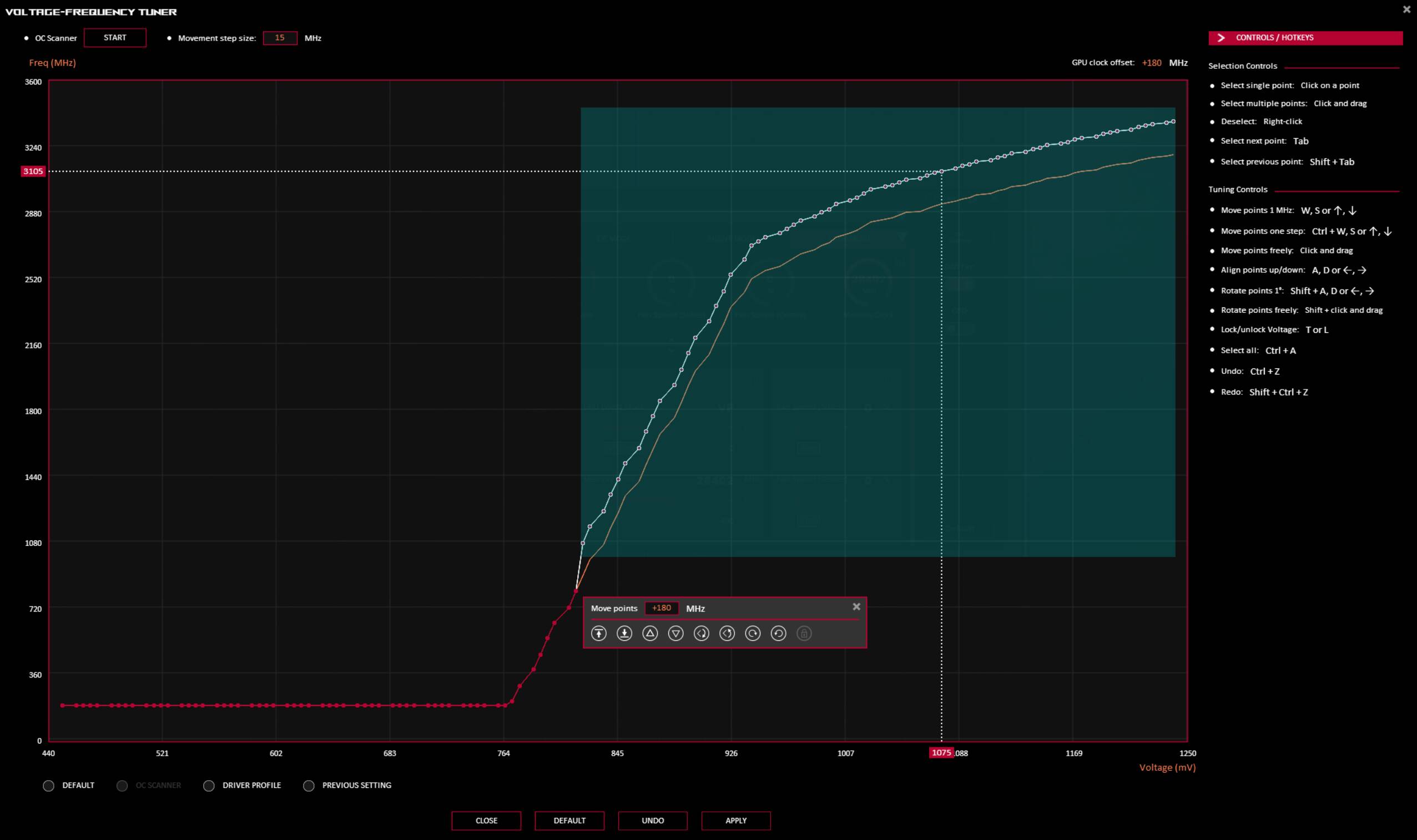Click the move-points-up-one-step icon (arrow to bar)
Image resolution: width=1417 pixels, height=840 pixels.
[x=598, y=634]
